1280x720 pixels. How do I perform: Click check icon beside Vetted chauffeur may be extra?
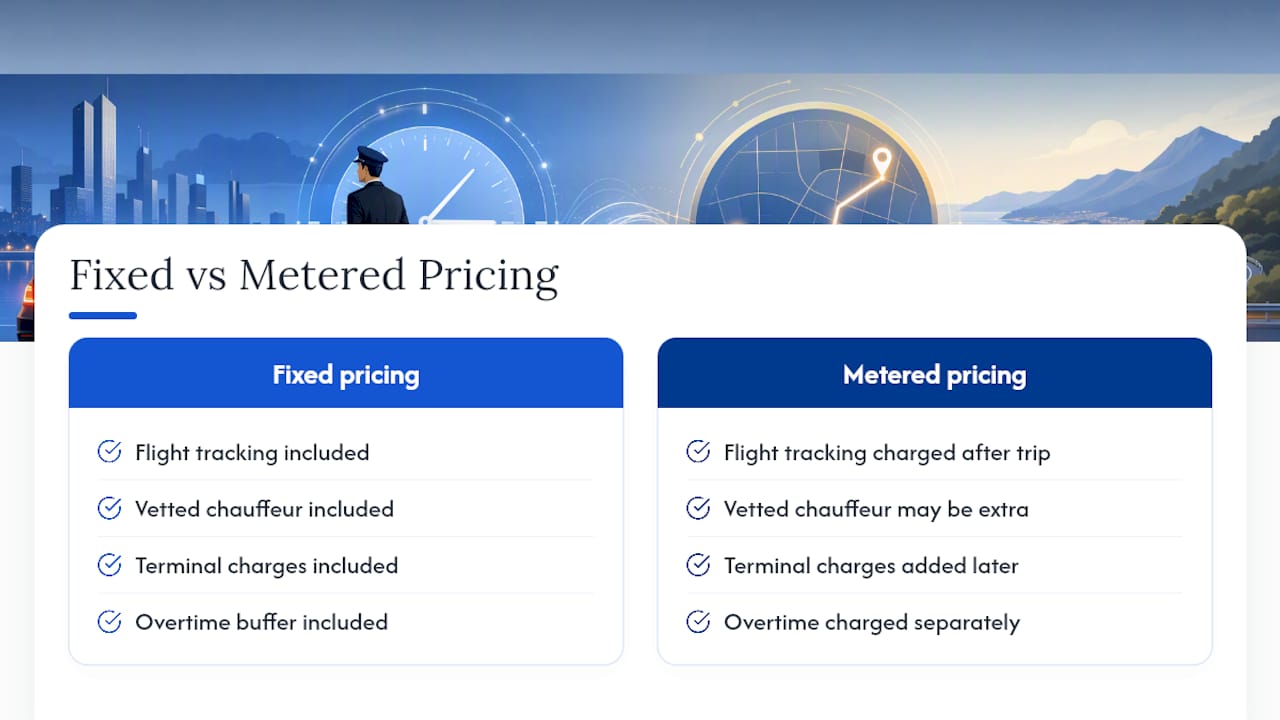click(698, 508)
